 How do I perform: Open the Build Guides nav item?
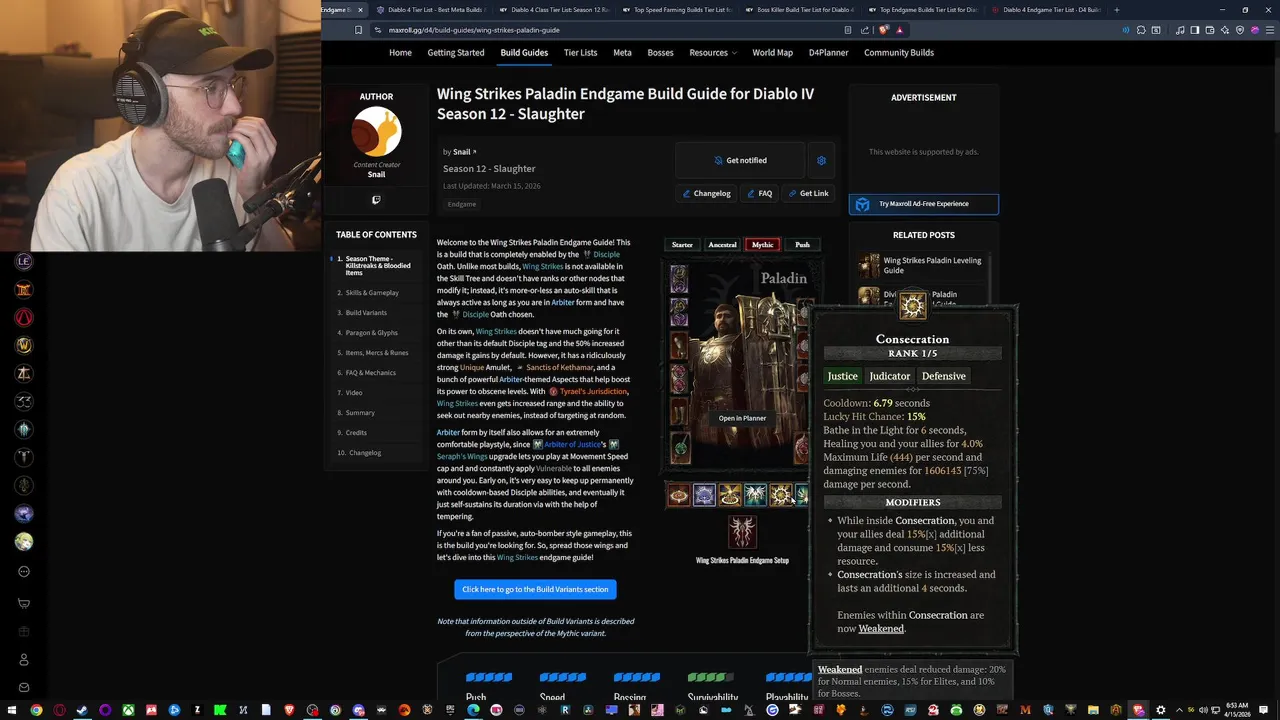(x=524, y=53)
